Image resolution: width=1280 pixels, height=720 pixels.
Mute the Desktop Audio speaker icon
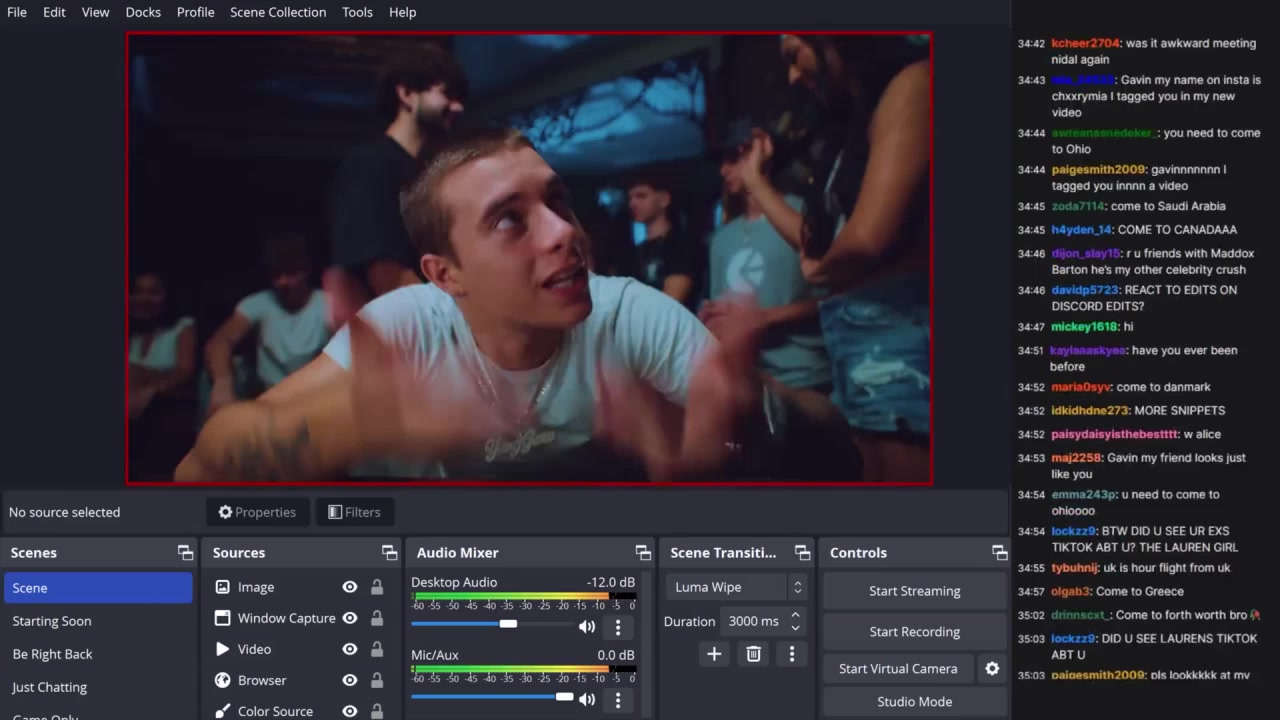point(587,627)
